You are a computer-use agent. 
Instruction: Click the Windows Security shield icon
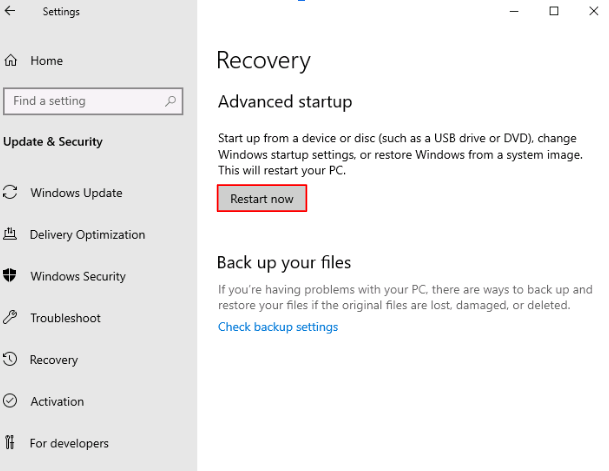click(x=11, y=276)
